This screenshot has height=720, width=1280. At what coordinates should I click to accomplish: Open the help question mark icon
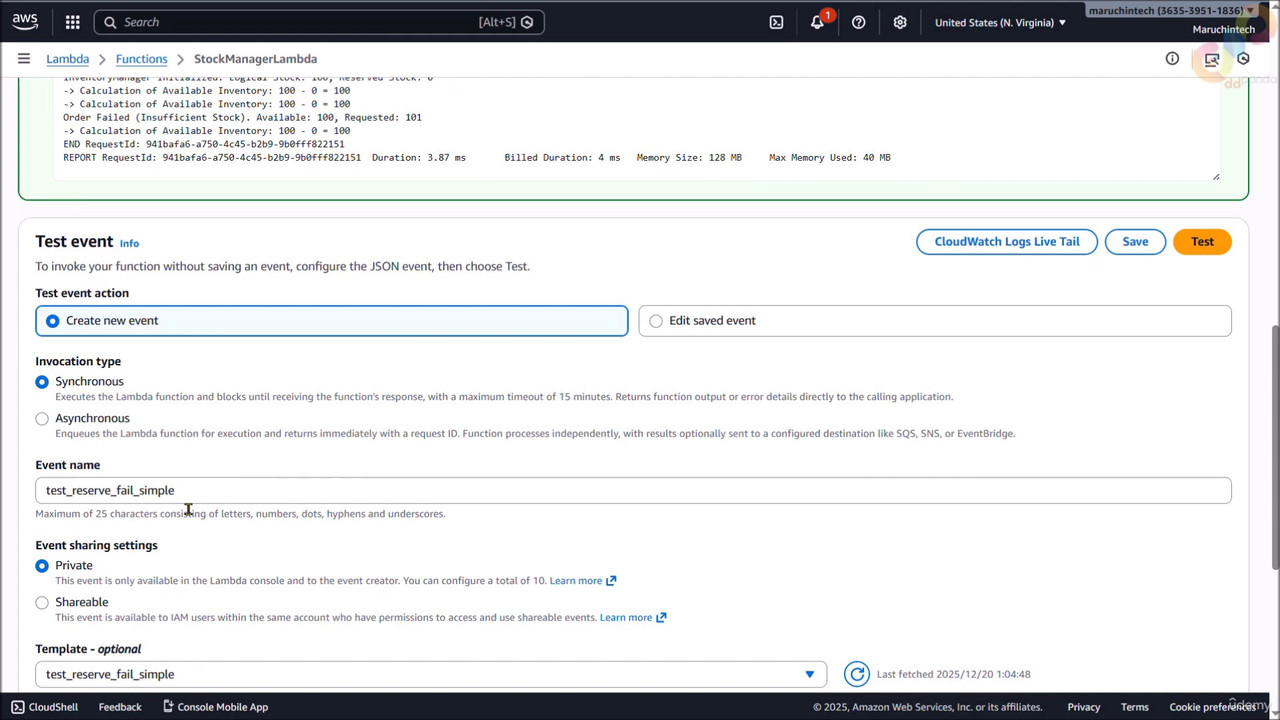pos(858,22)
